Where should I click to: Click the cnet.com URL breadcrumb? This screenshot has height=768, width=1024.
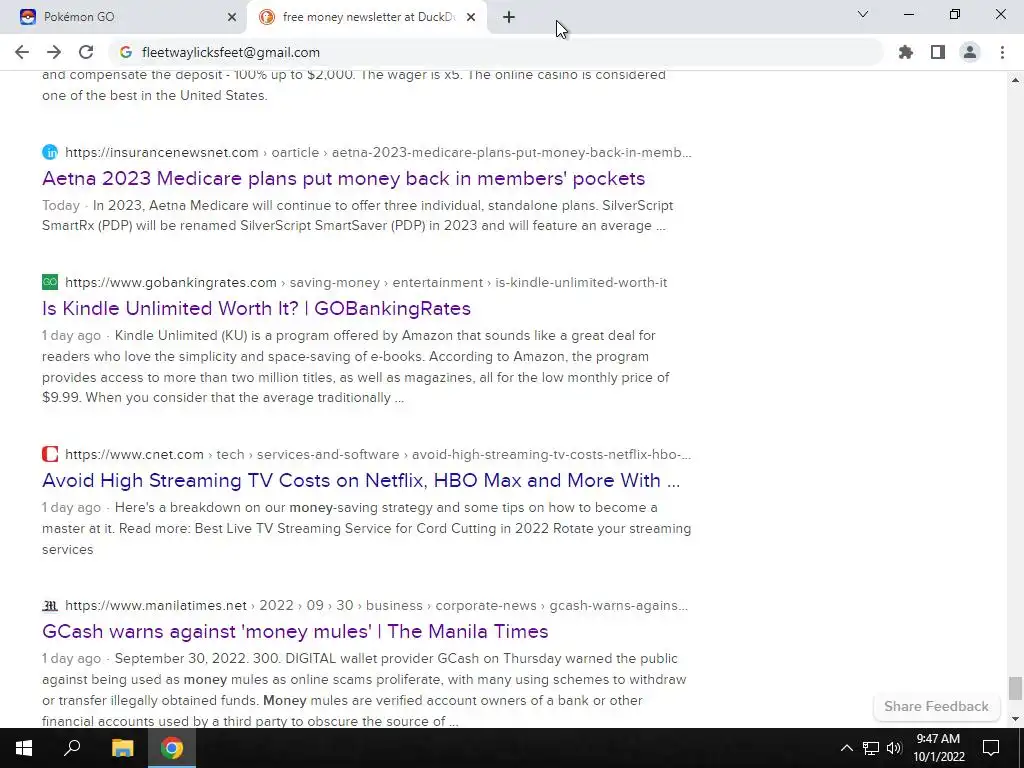pos(378,454)
